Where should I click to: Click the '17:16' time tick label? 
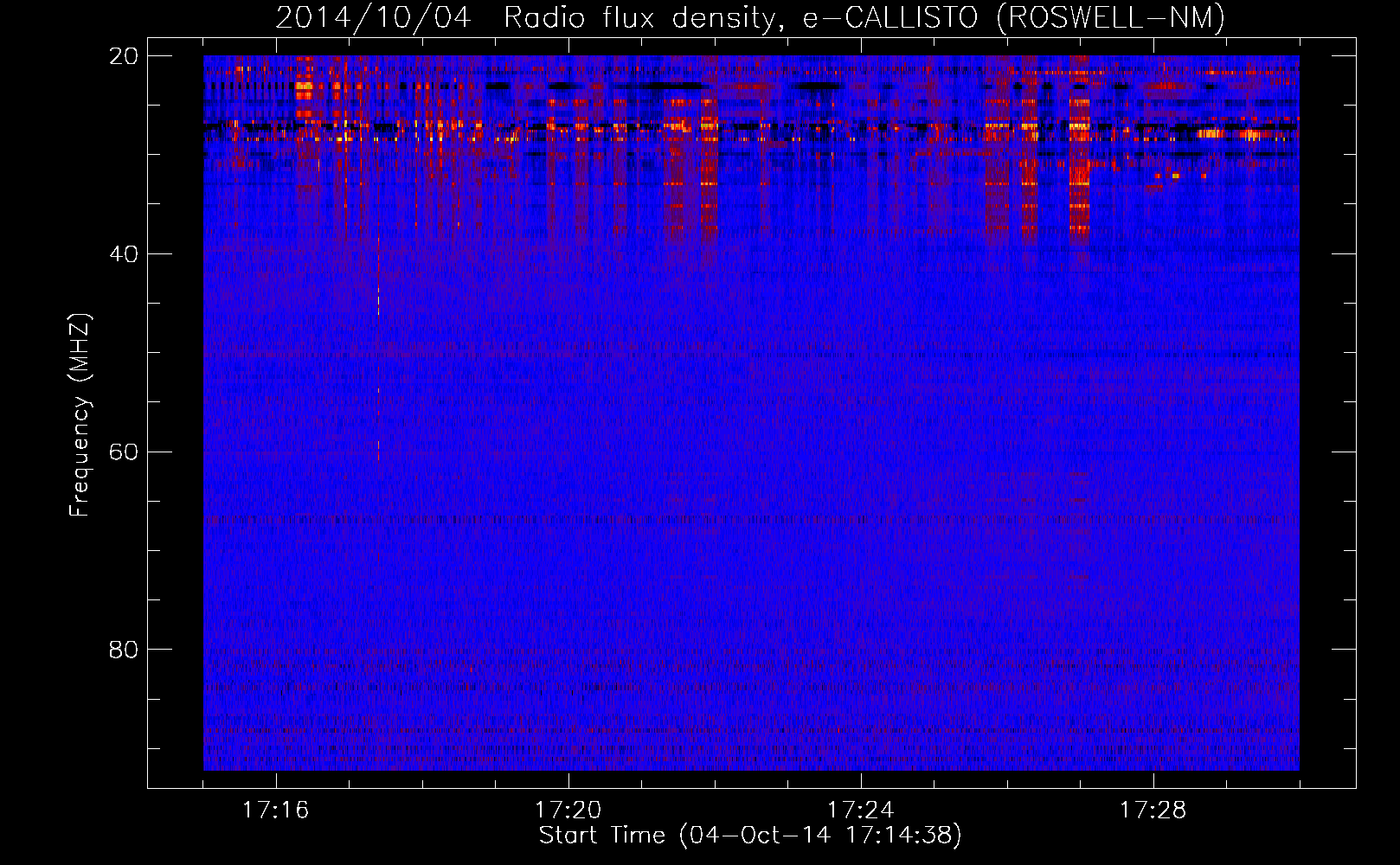(275, 810)
